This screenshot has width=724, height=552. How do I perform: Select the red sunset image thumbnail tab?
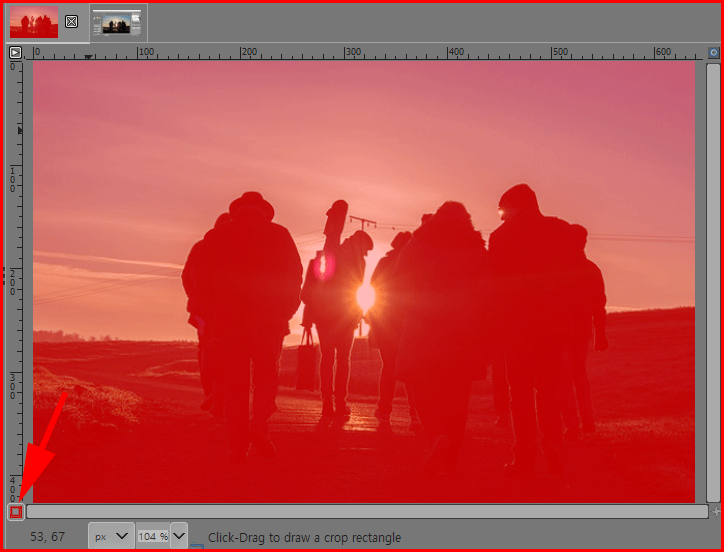(x=34, y=22)
